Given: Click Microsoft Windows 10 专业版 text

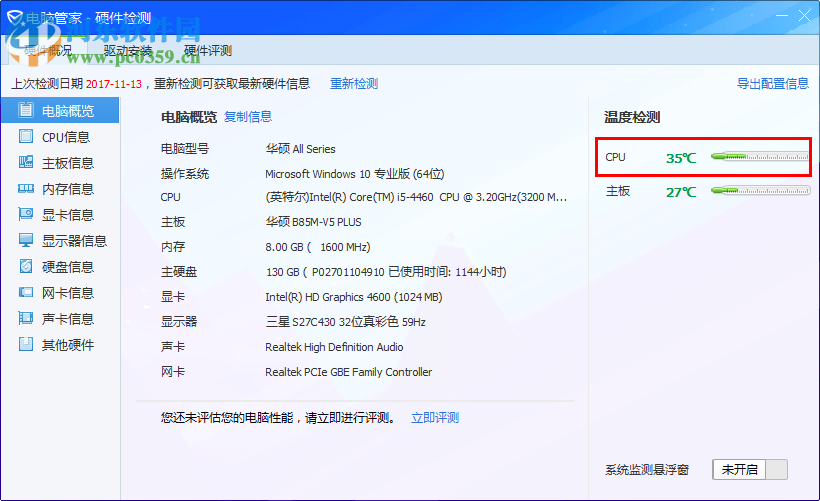Looking at the screenshot, I should 355,174.
